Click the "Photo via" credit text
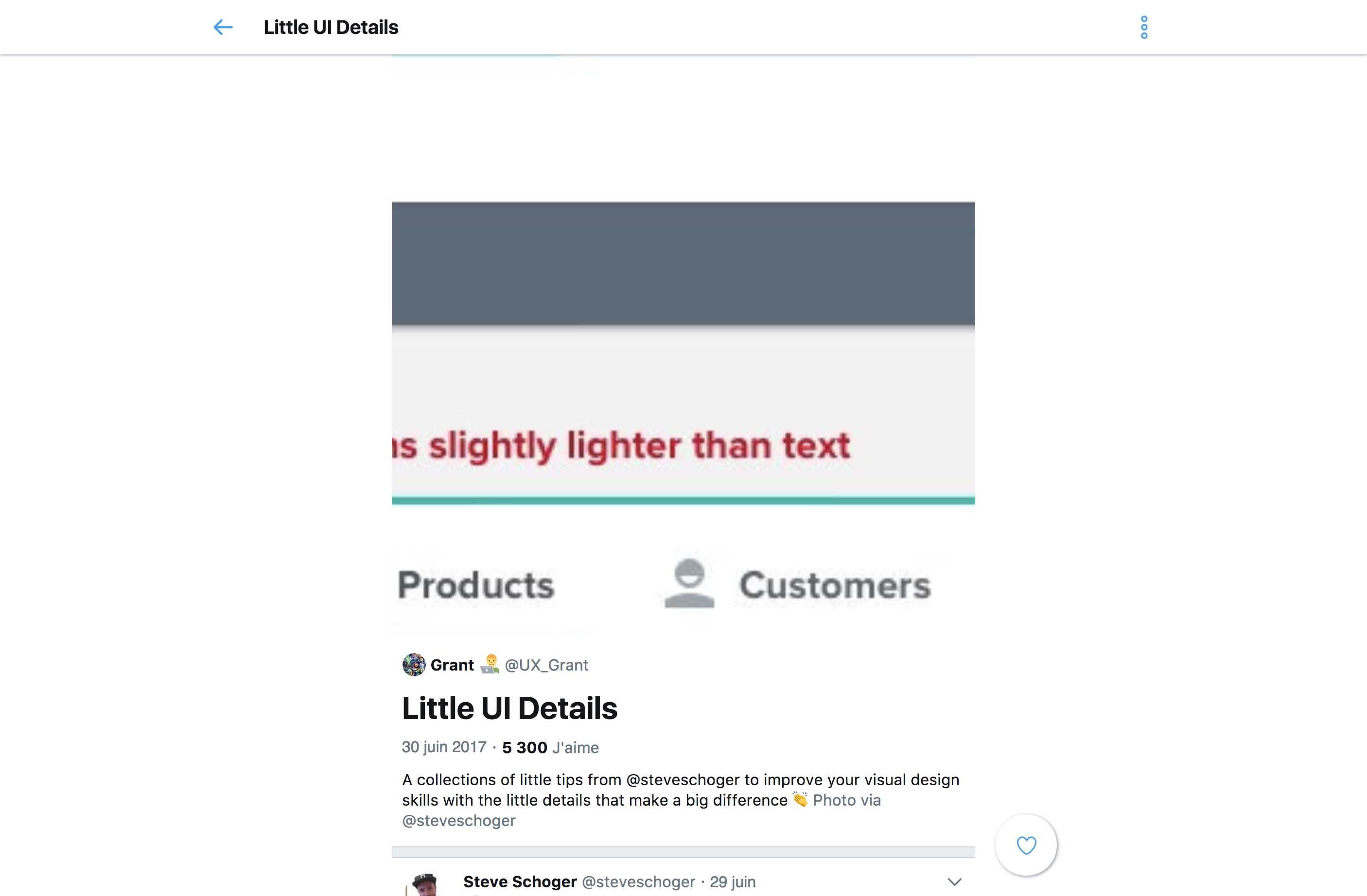The height and width of the screenshot is (896, 1367). pyautogui.click(x=847, y=800)
